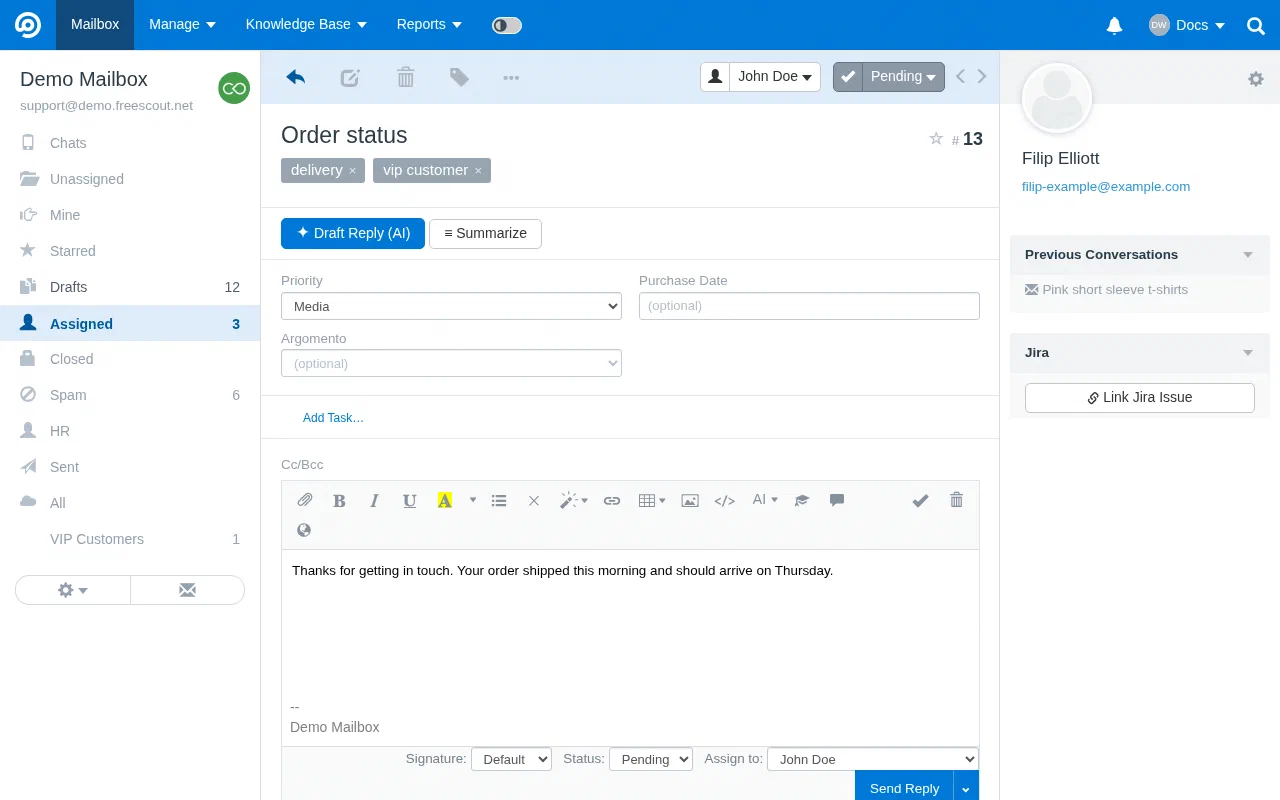
Task: Open the Manage menu
Action: (182, 25)
